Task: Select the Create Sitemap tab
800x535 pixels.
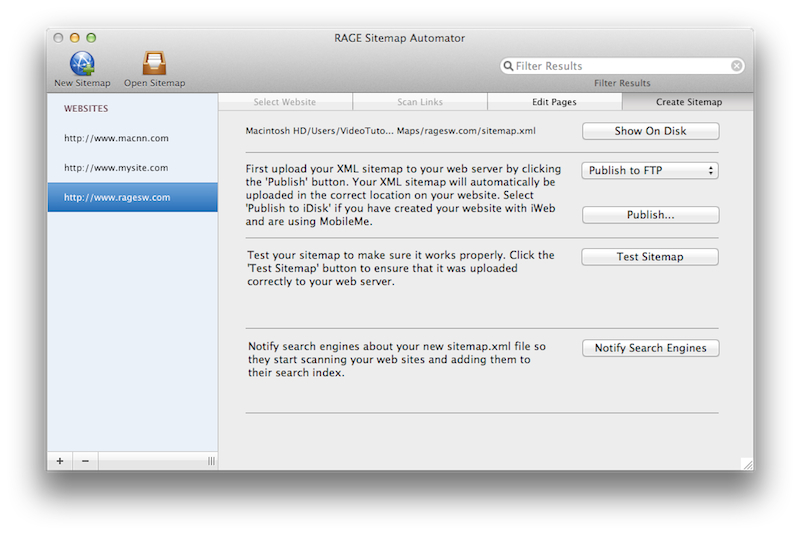Action: click(x=688, y=102)
